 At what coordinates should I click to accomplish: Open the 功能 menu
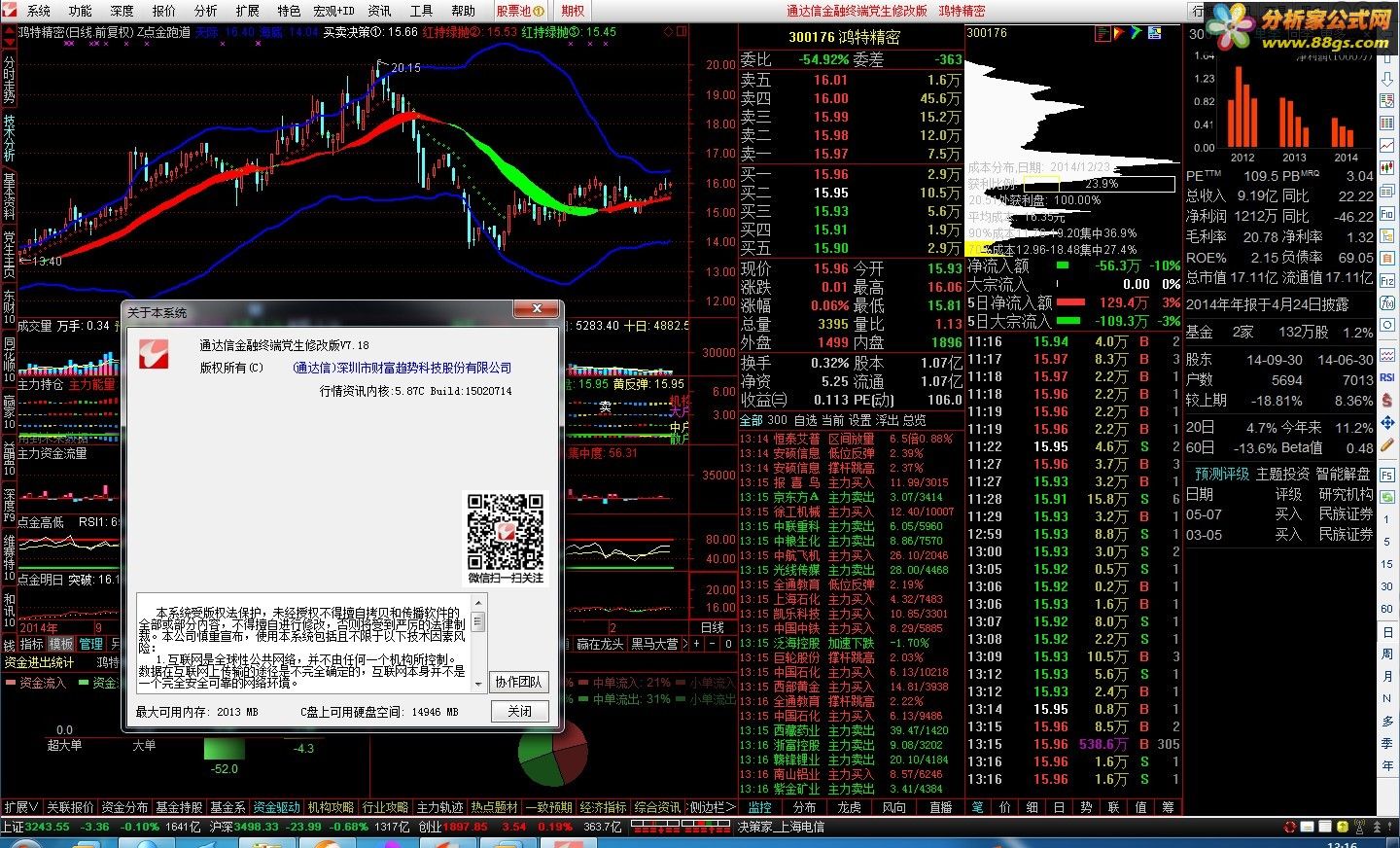[81, 11]
